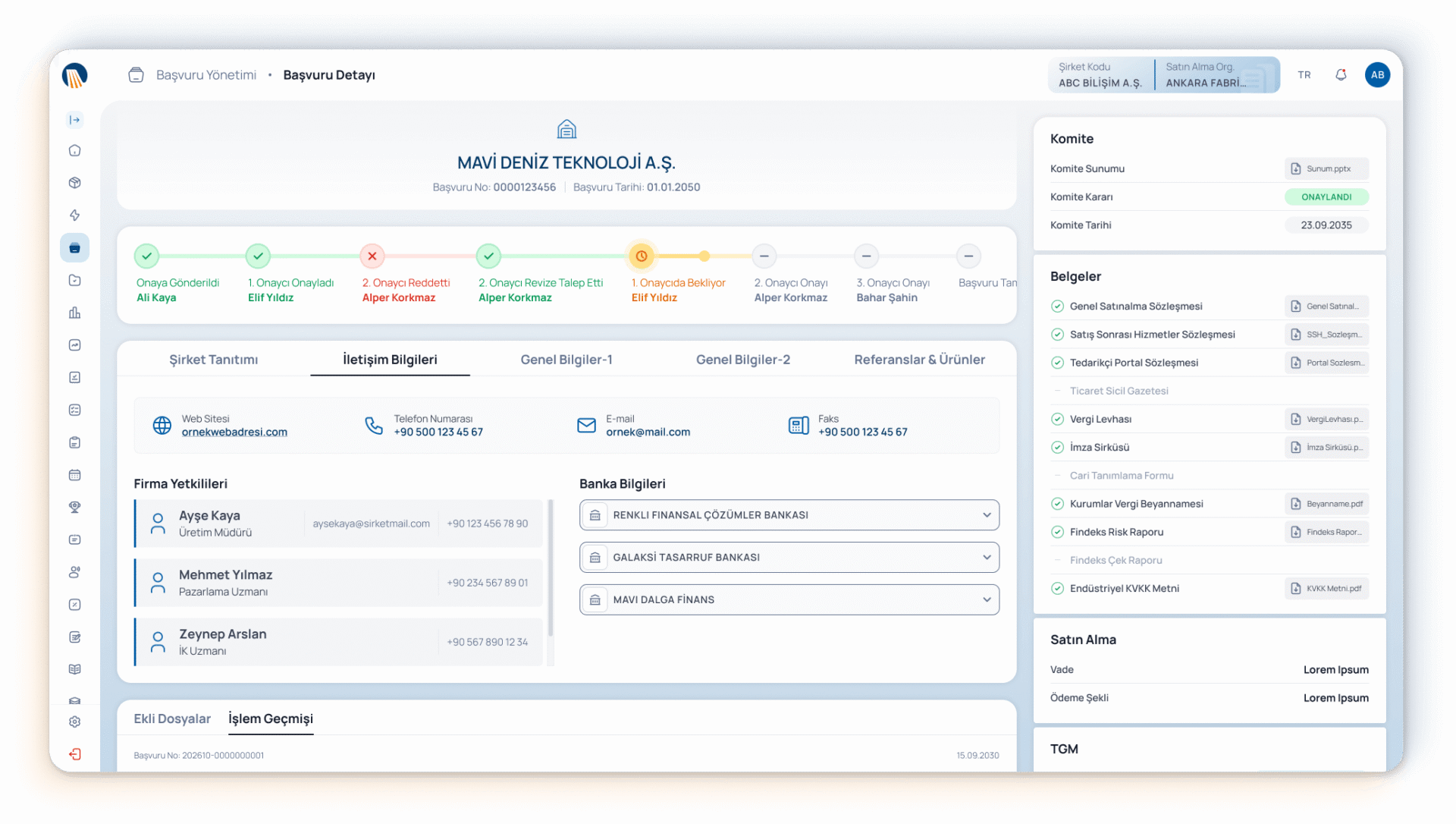Open ornekwebadresi.com website link
The width and height of the screenshot is (1456, 824).
pos(234,432)
